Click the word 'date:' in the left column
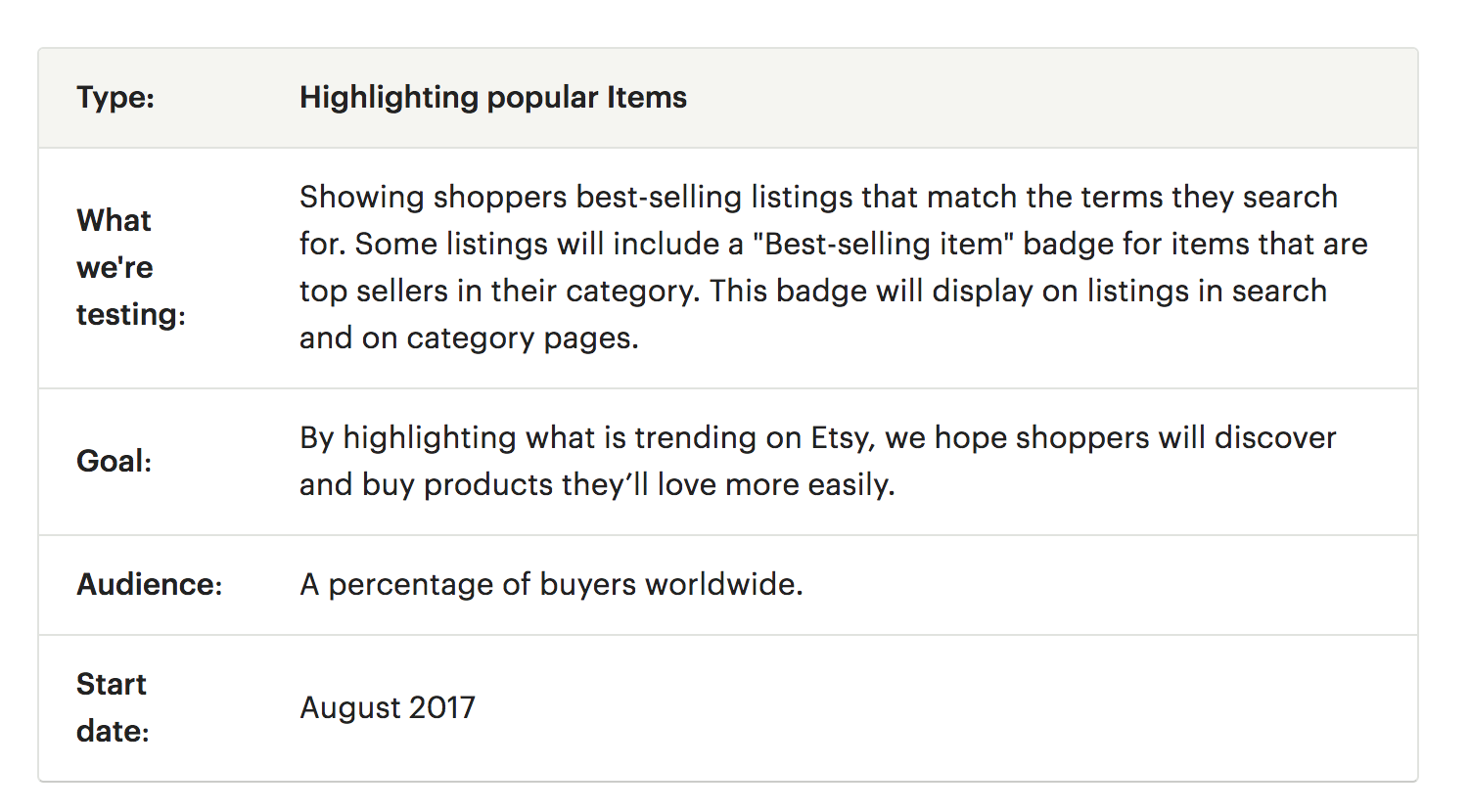The image size is (1470, 812). 114,731
